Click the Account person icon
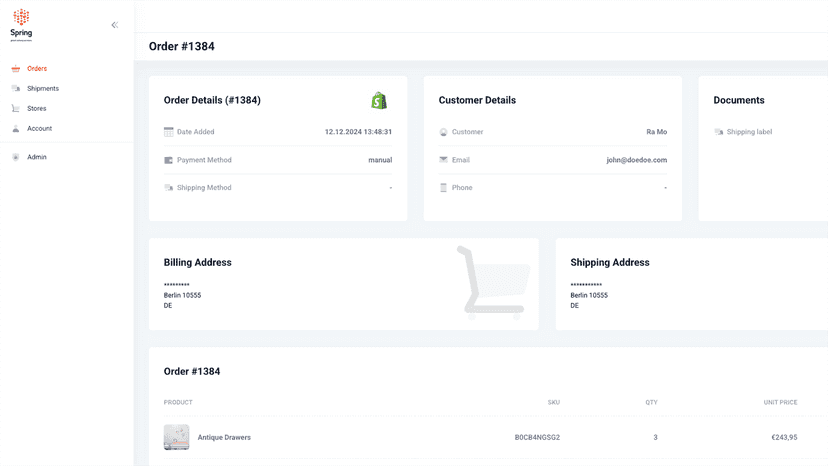 coord(16,128)
